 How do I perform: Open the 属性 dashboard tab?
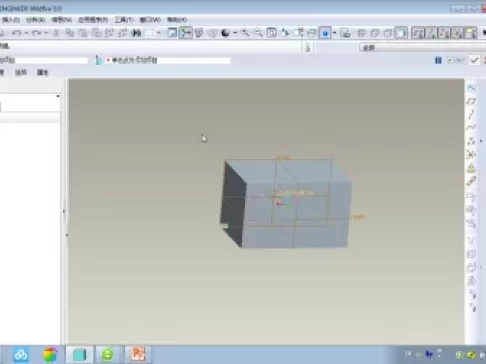point(42,72)
